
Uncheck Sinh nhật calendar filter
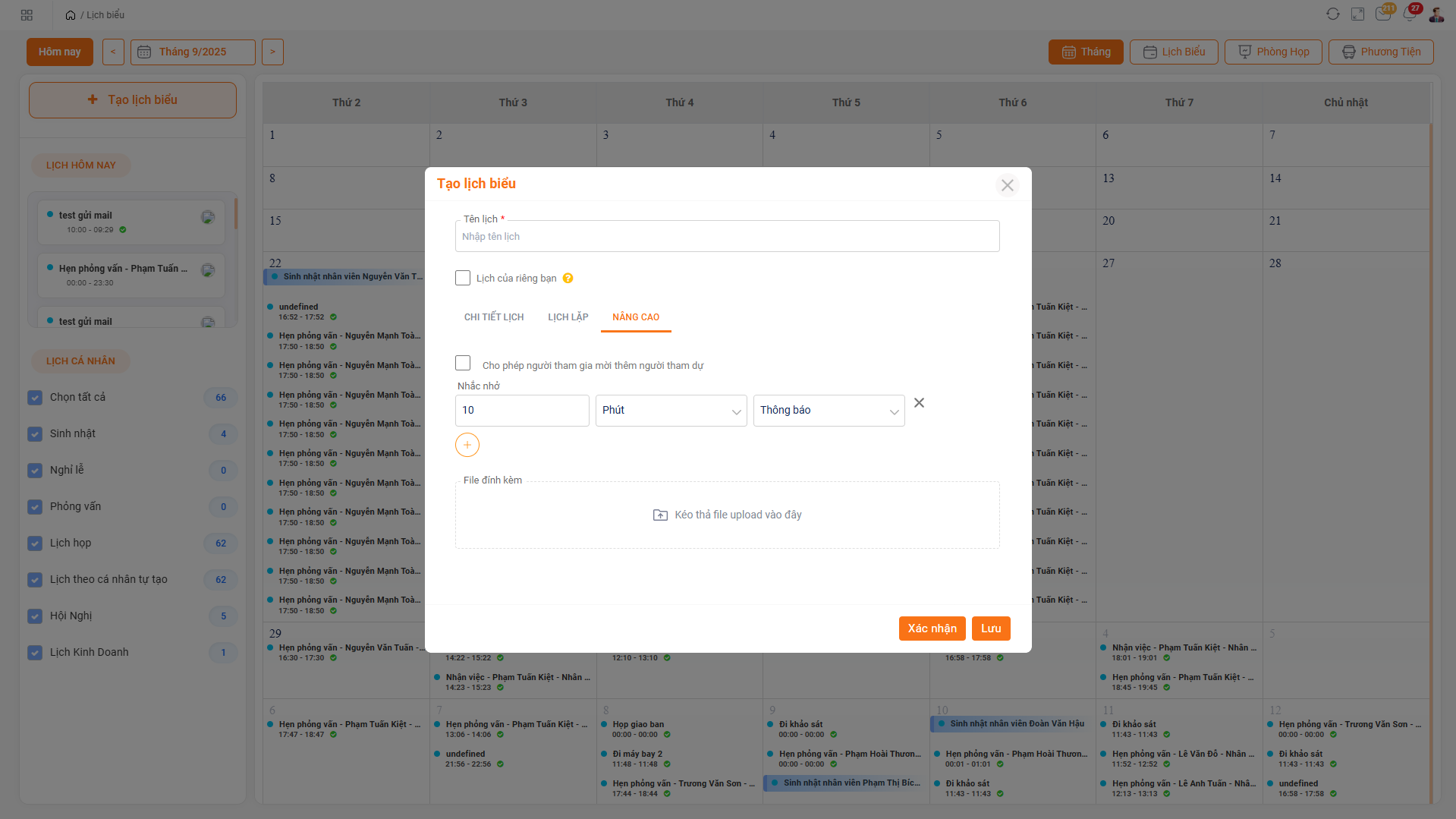click(x=35, y=434)
